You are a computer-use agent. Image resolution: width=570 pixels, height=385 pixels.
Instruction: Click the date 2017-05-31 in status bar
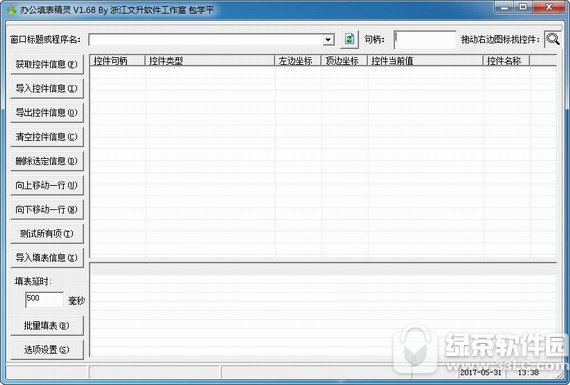[x=481, y=372]
